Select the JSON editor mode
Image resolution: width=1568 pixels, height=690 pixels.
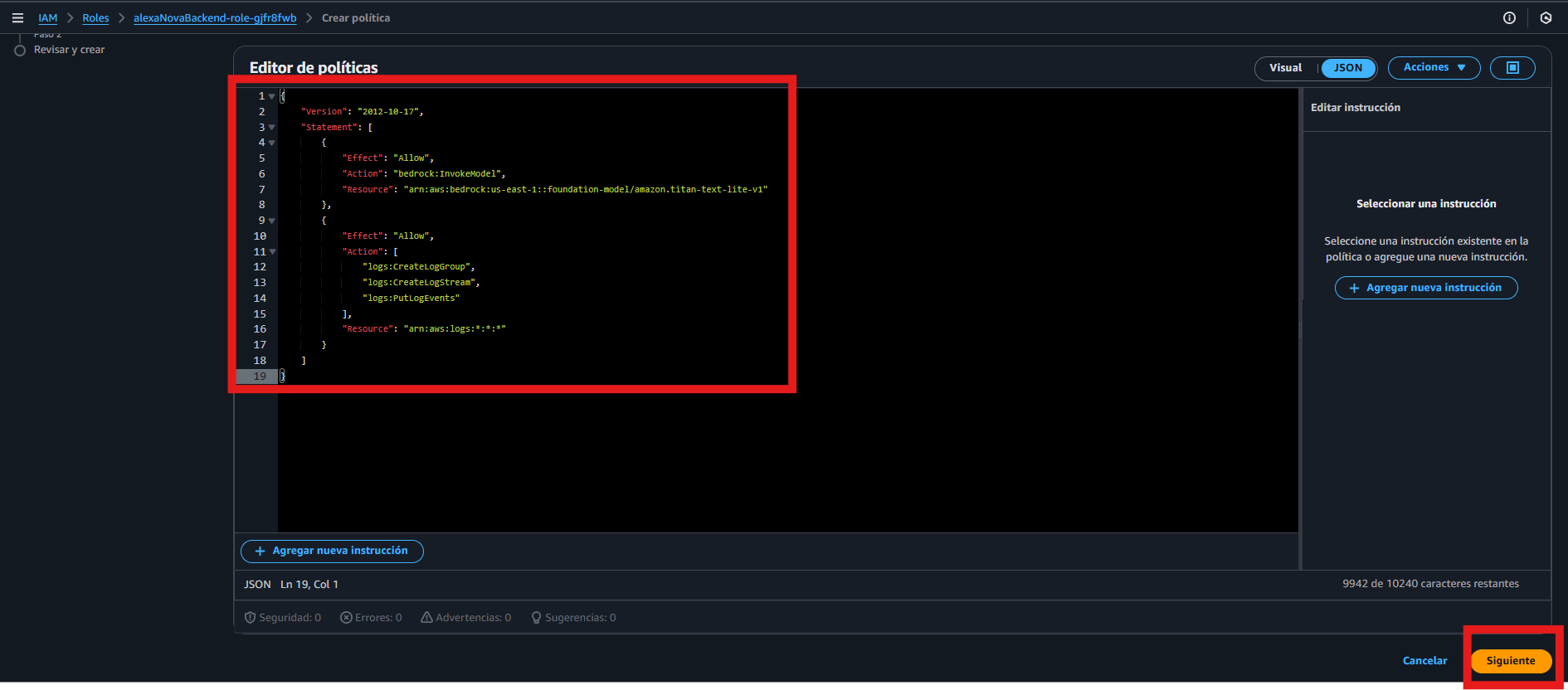click(x=1347, y=68)
